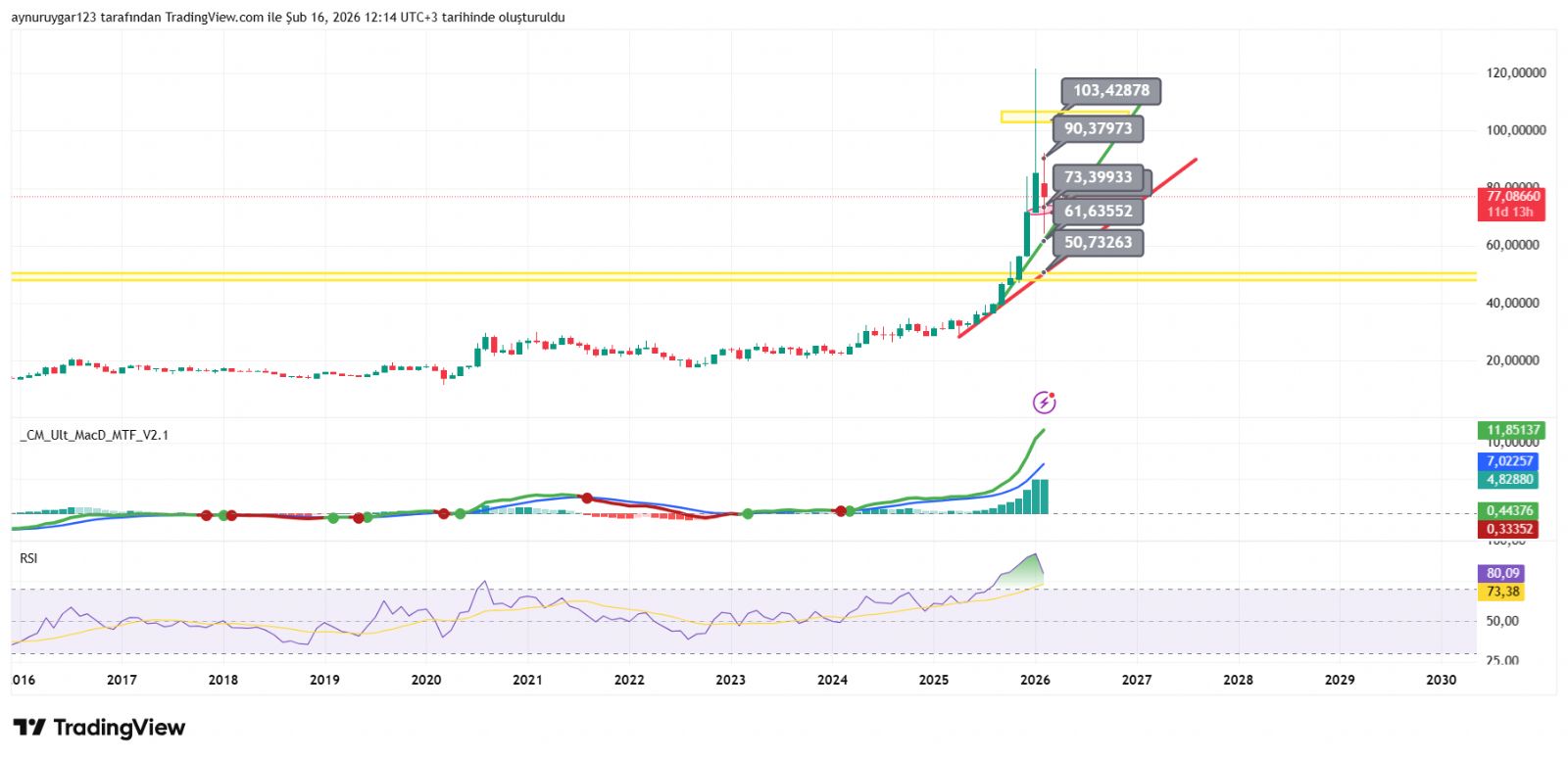Click the yellow 73,38 RSI average label
Viewport: 1568px width, 760px height.
pos(1502,592)
